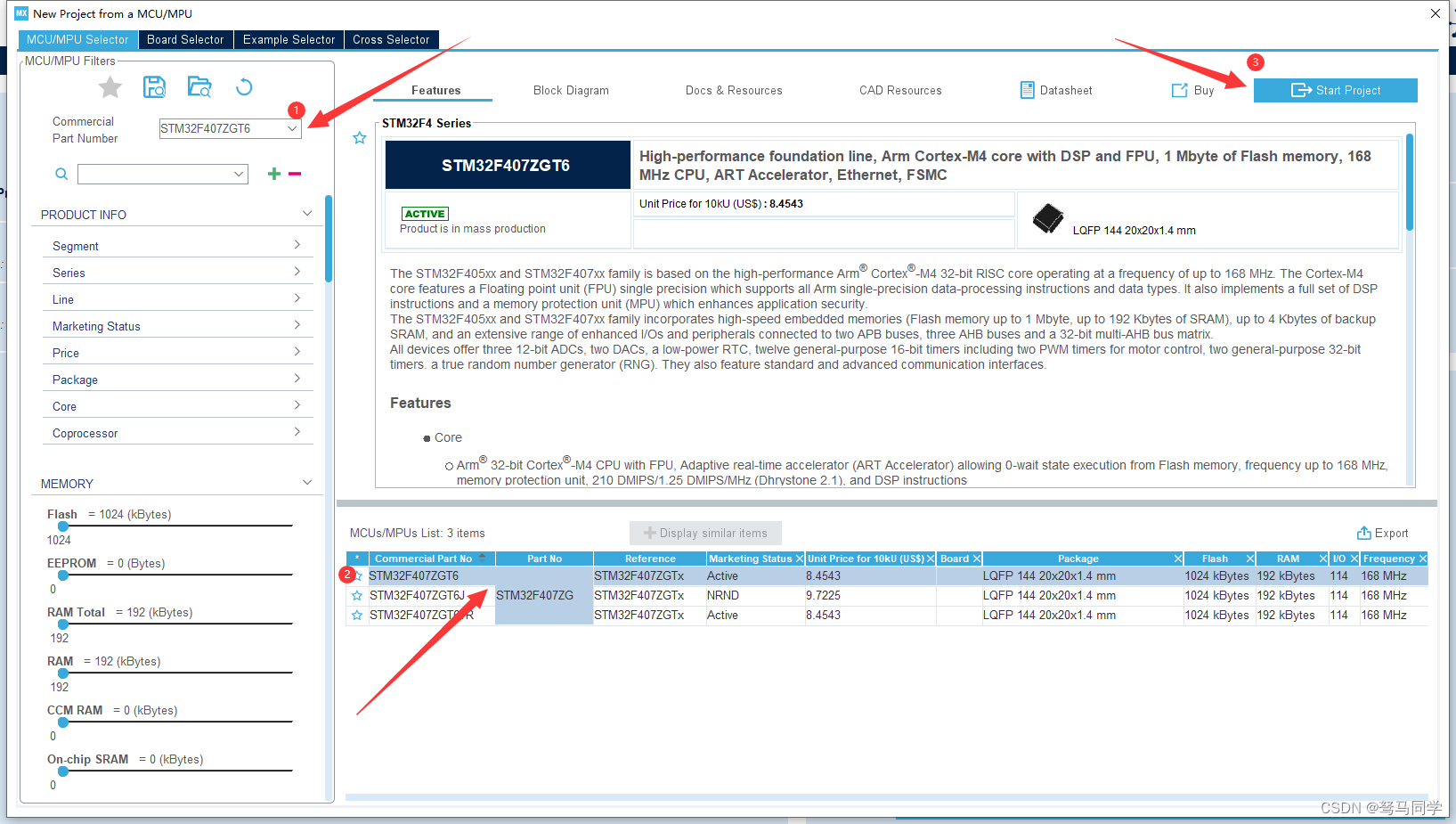Load saved search folder icon

[199, 86]
